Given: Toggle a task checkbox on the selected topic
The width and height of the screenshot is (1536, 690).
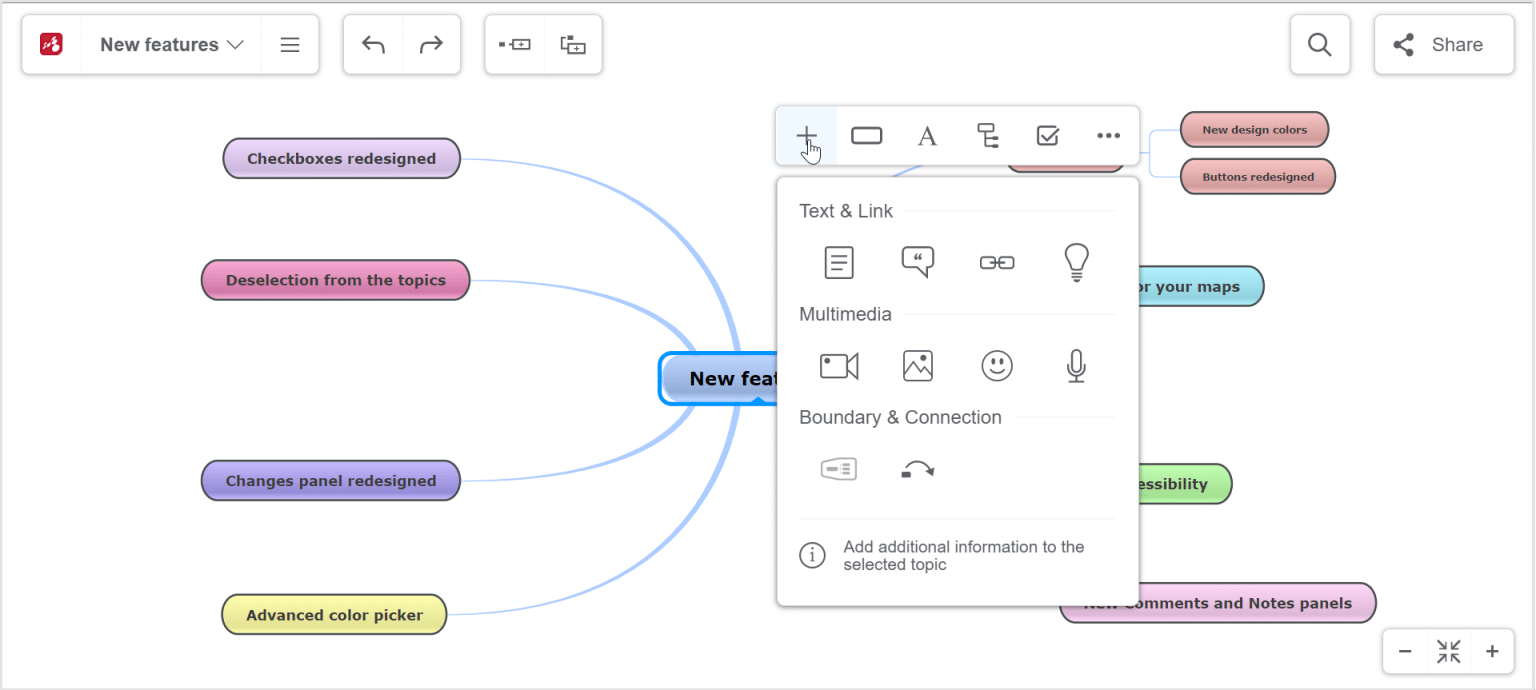Looking at the screenshot, I should pos(1047,135).
